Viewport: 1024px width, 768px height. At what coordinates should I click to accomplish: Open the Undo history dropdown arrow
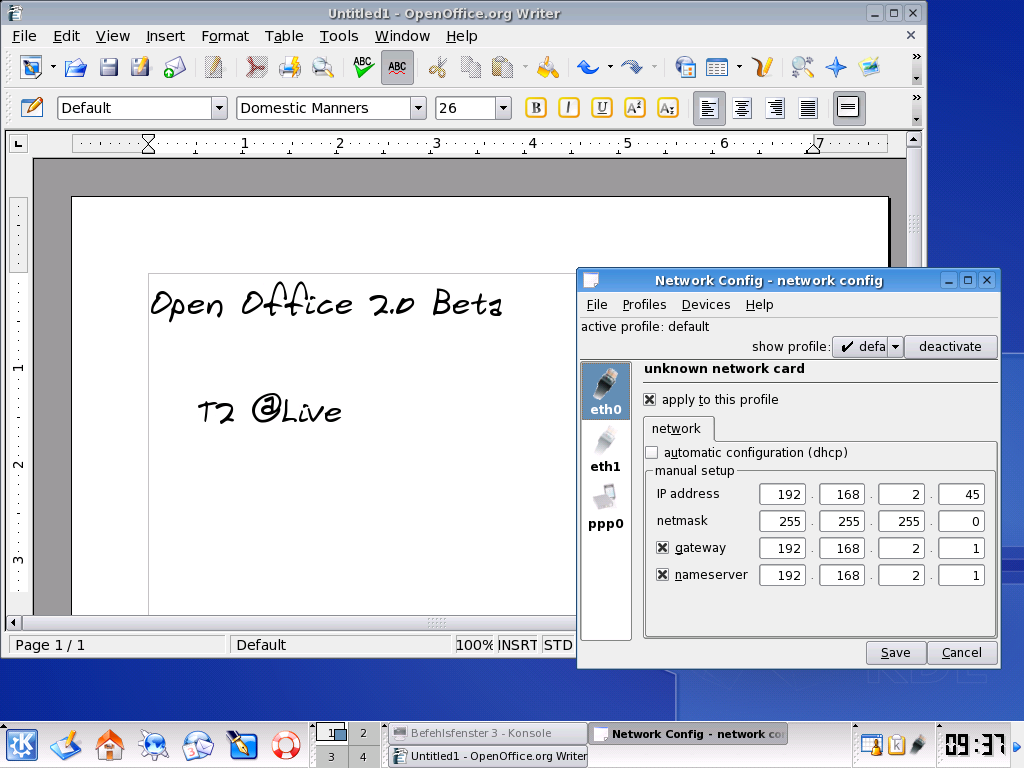(610, 67)
